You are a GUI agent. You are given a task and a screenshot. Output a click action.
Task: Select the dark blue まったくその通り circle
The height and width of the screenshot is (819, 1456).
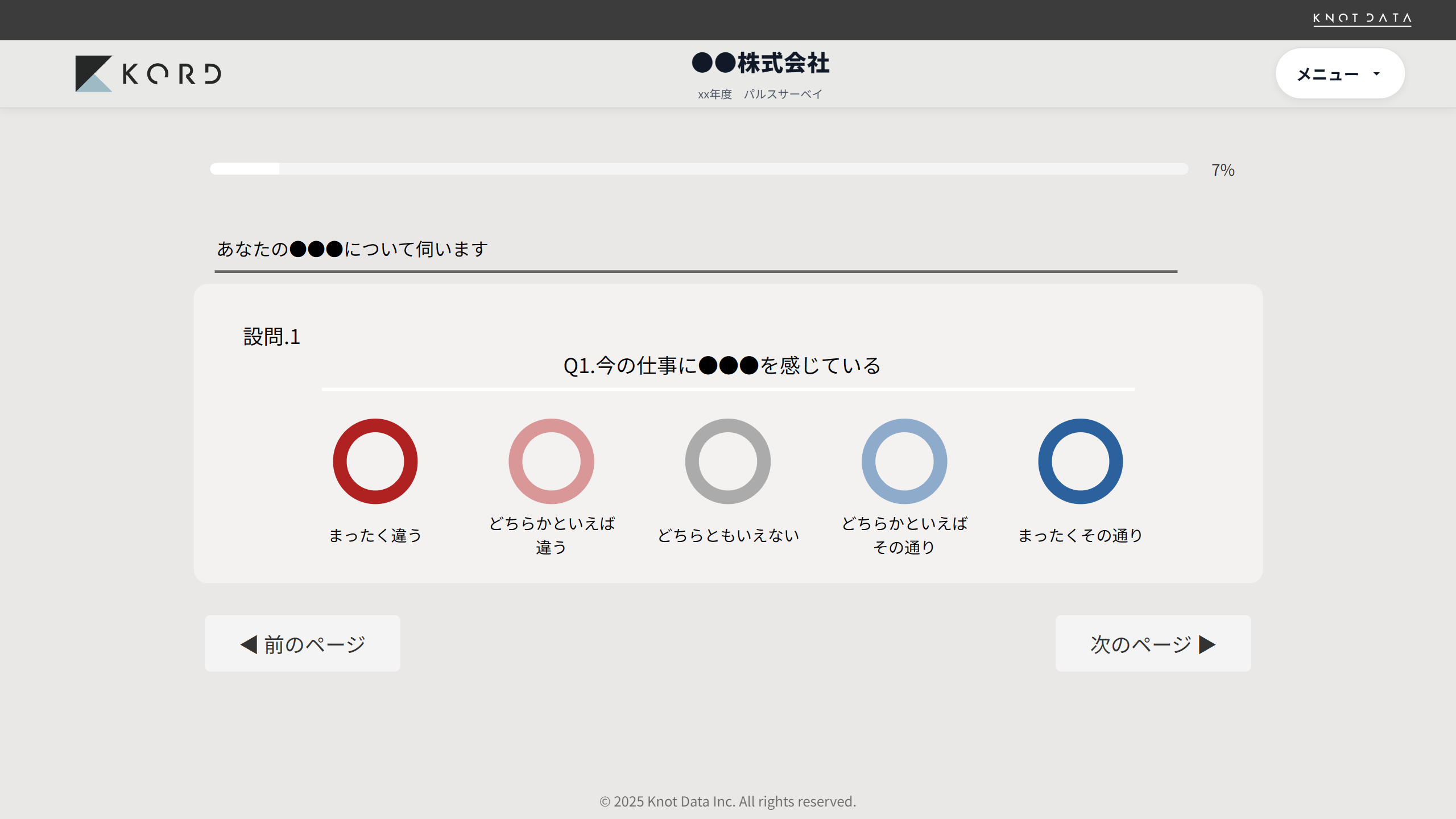point(1081,461)
